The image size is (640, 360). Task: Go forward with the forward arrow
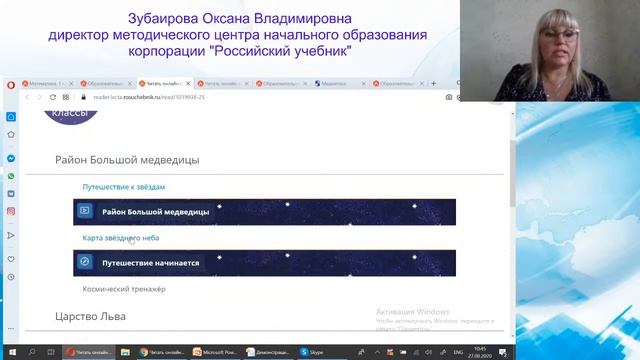pos(40,97)
